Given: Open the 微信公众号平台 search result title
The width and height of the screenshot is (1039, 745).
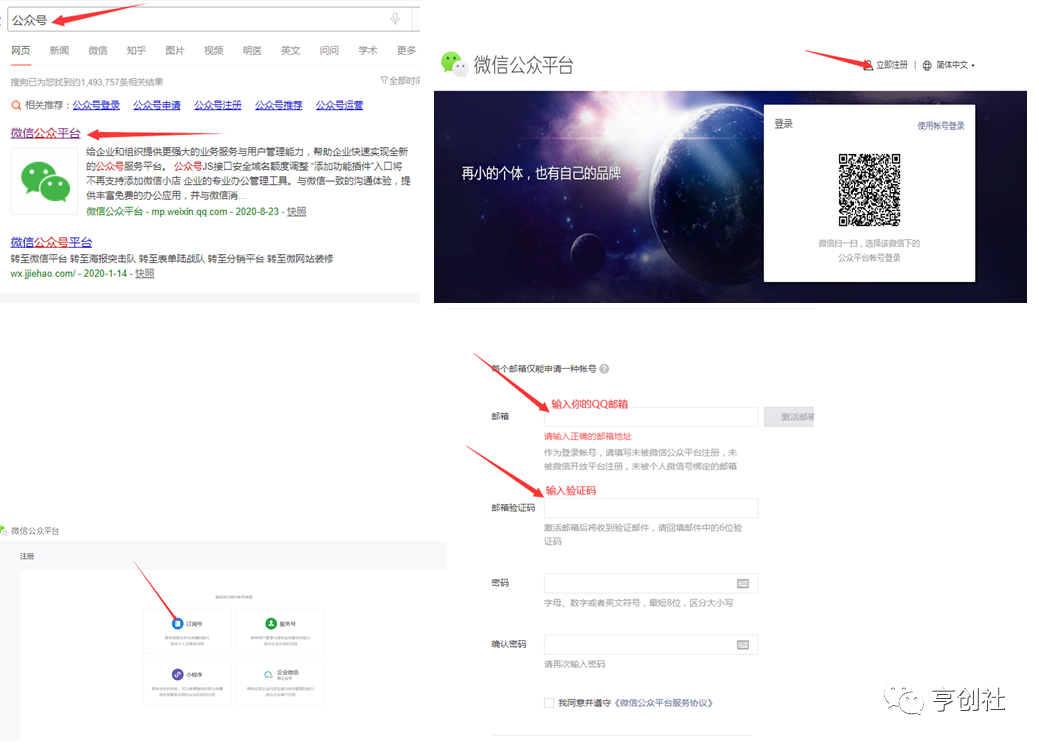Looking at the screenshot, I should point(51,243).
